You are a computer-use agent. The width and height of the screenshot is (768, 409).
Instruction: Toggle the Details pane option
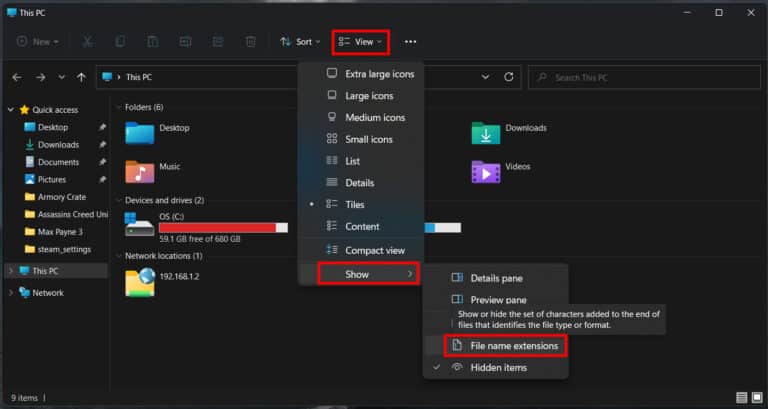(x=496, y=278)
